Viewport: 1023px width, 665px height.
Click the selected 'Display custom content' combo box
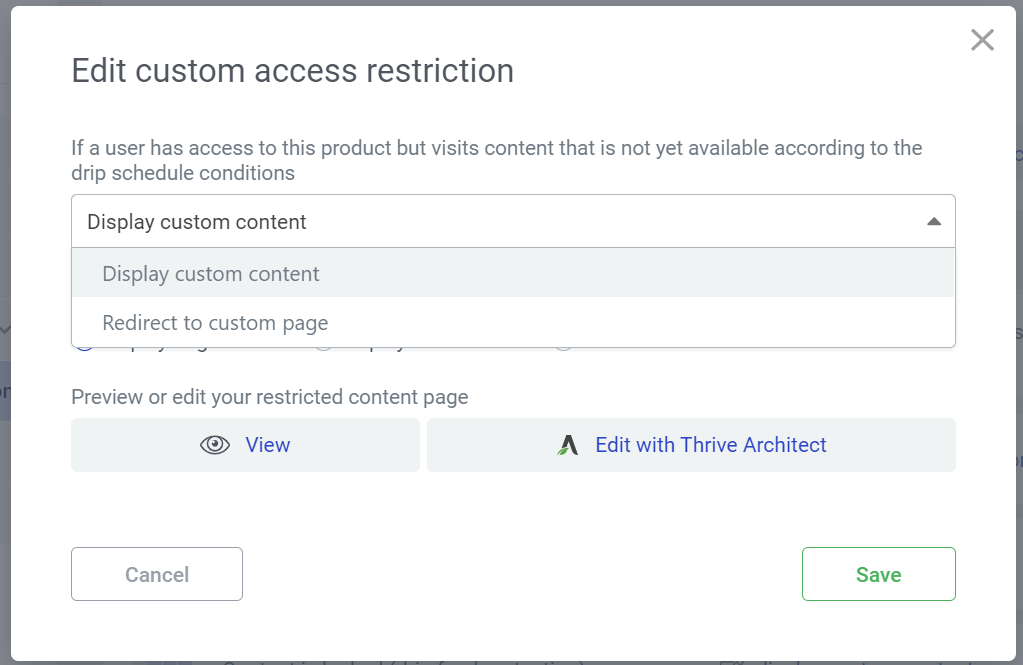tap(513, 221)
